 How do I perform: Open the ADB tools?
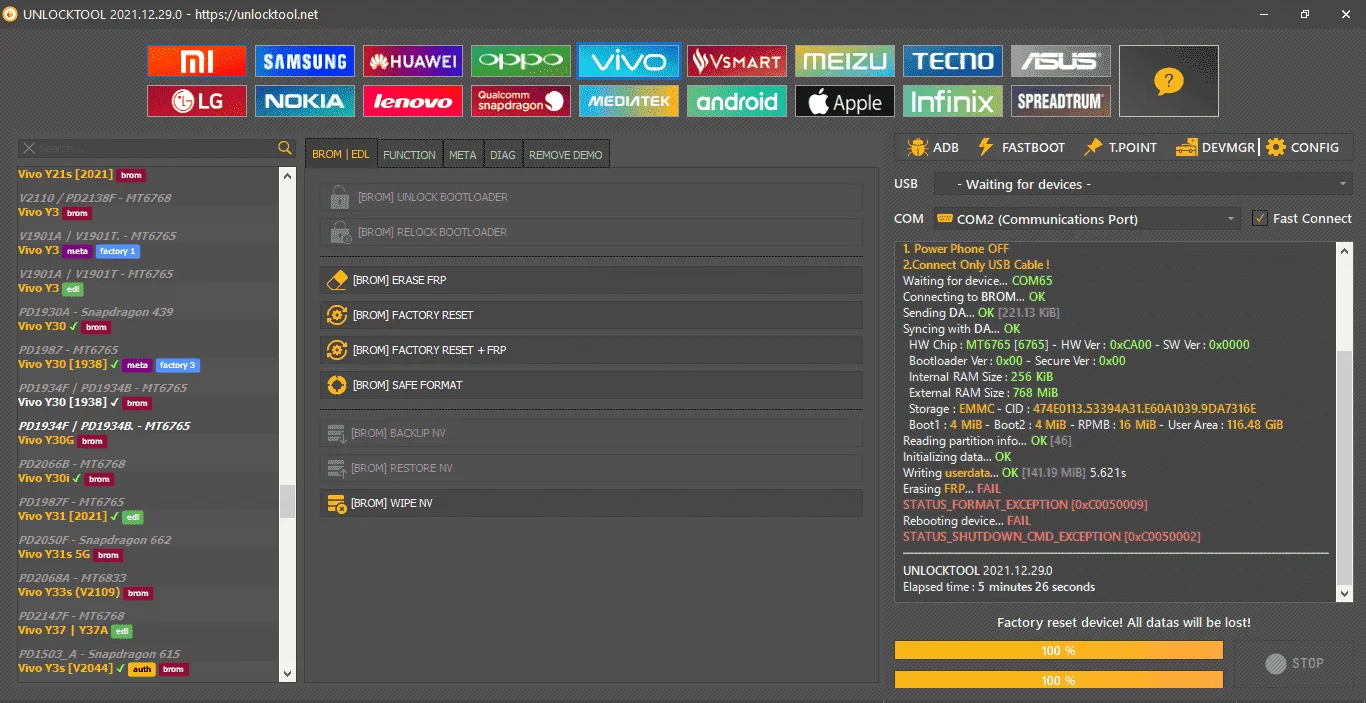point(933,147)
